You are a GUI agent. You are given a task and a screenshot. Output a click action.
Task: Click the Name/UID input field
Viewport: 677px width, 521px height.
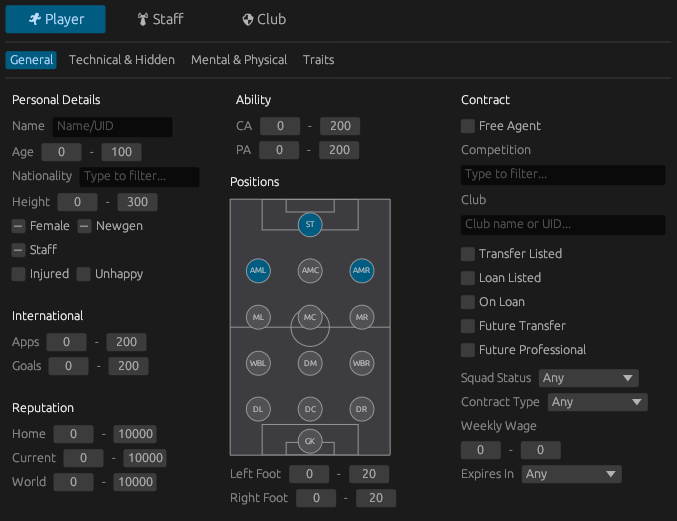pos(112,127)
